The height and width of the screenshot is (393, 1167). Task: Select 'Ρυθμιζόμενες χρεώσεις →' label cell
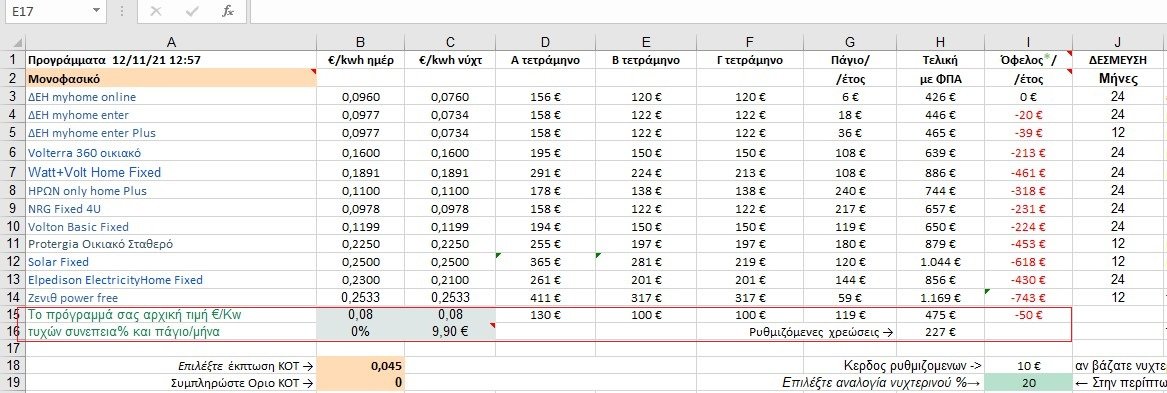coord(821,333)
